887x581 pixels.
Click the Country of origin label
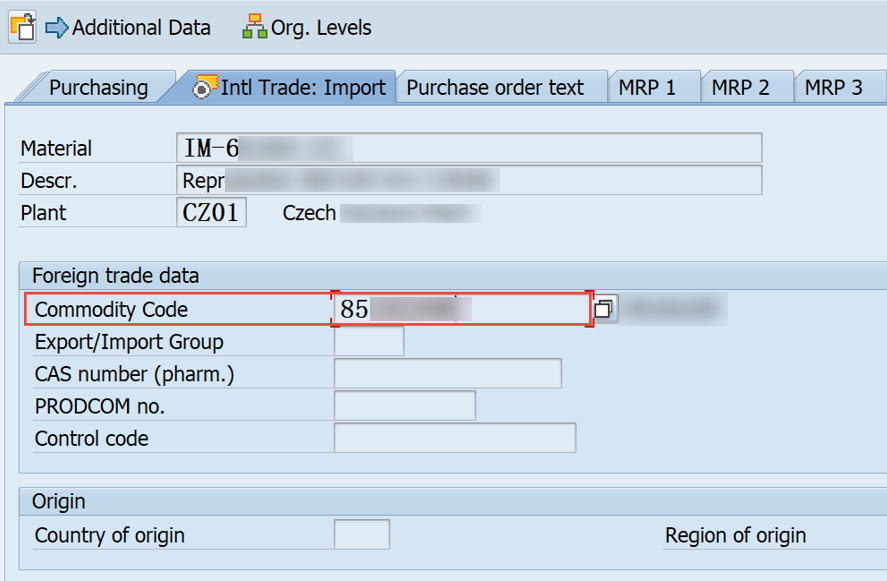110,535
